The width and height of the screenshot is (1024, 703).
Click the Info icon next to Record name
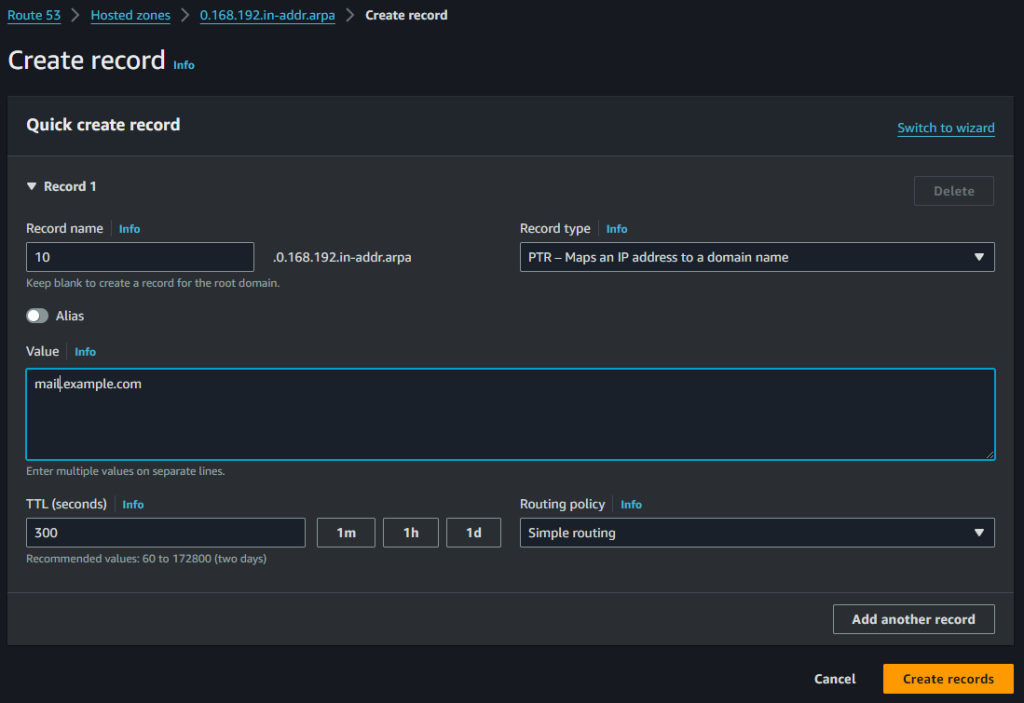point(129,228)
